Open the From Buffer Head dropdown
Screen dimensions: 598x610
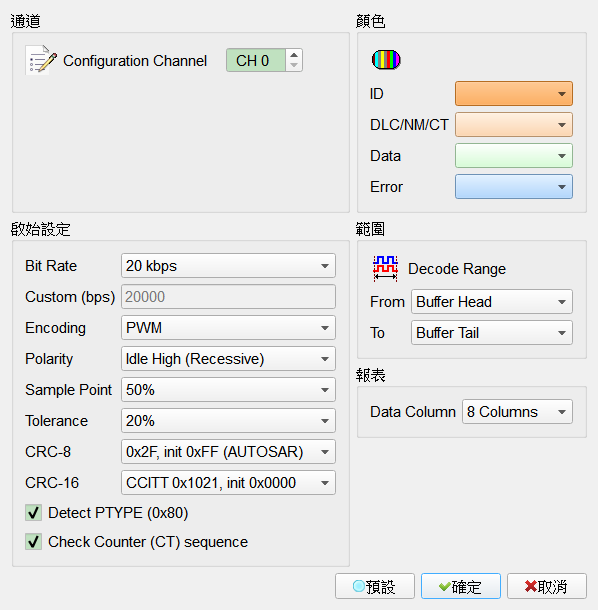point(492,301)
